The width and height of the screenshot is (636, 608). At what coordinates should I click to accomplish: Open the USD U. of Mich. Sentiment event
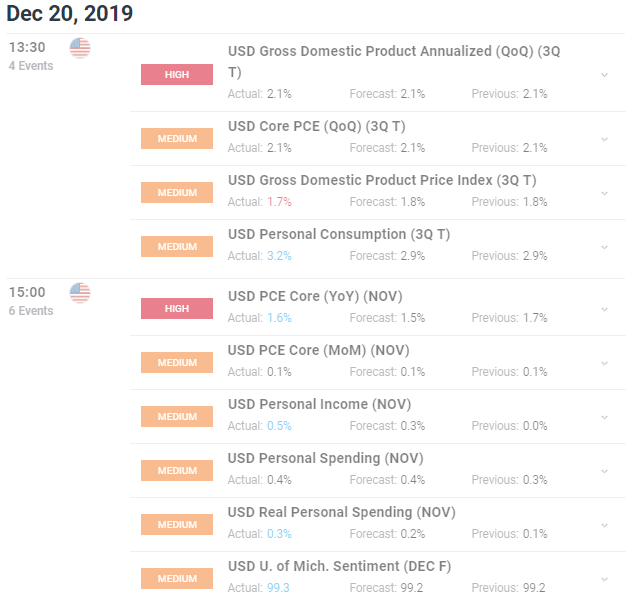(339, 566)
